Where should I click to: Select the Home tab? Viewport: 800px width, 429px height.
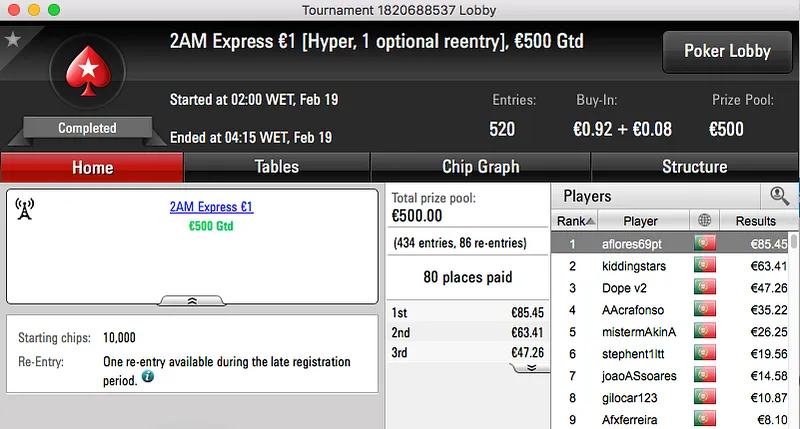(x=92, y=167)
